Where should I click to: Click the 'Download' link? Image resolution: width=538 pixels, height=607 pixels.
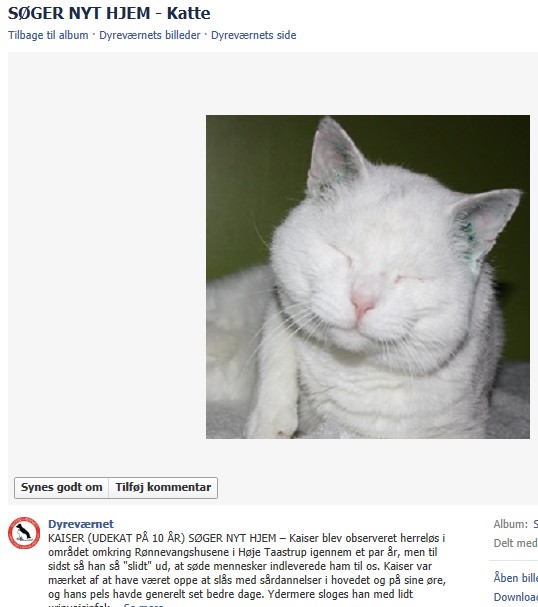516,597
